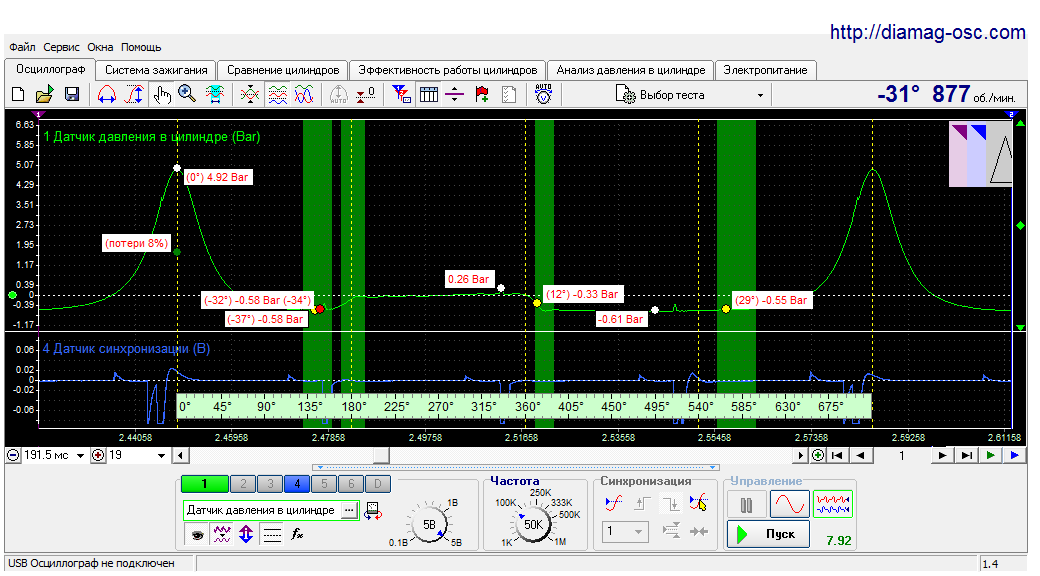Select channel 5 button

324,484
